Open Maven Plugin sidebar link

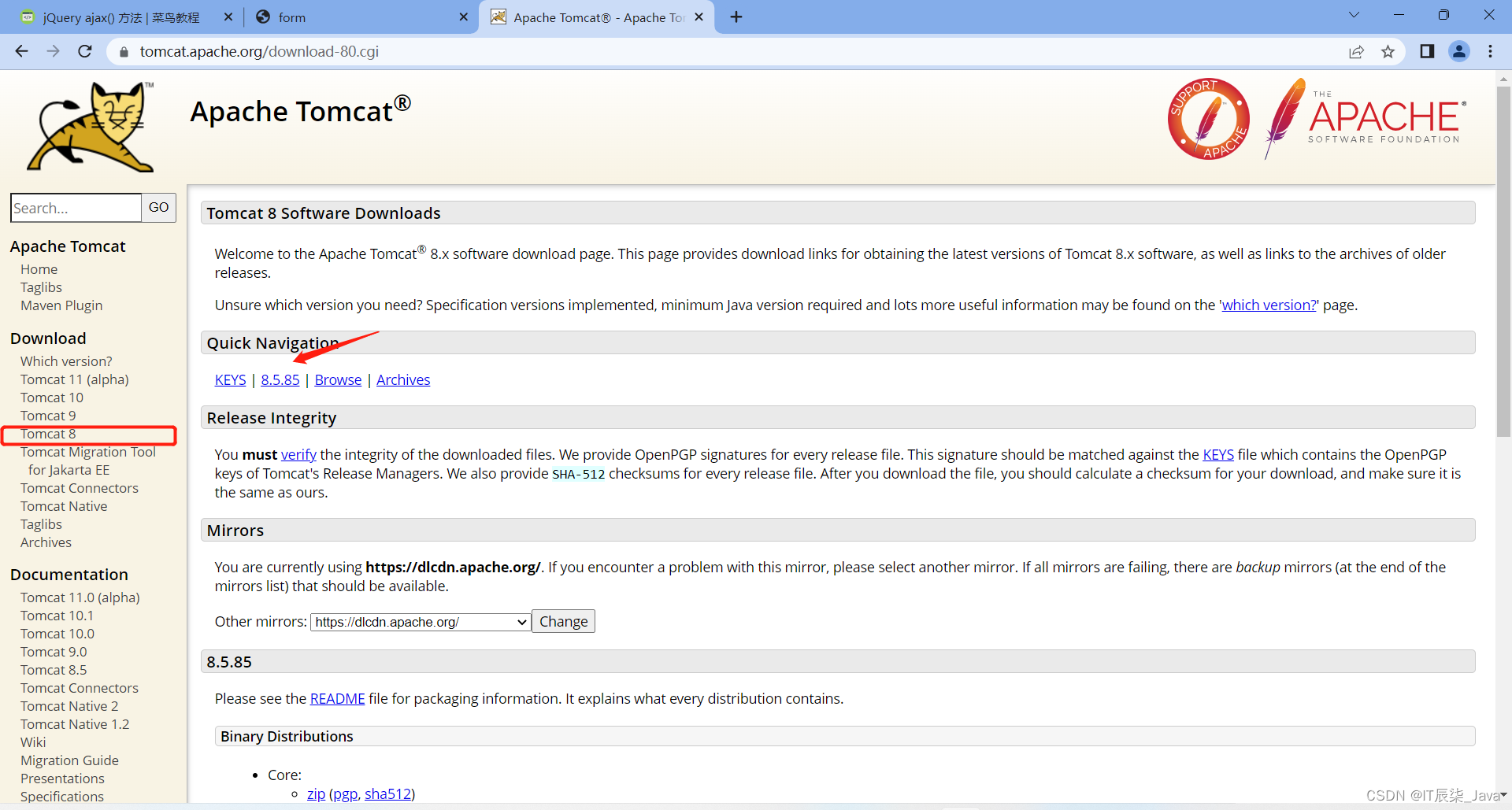[x=61, y=305]
